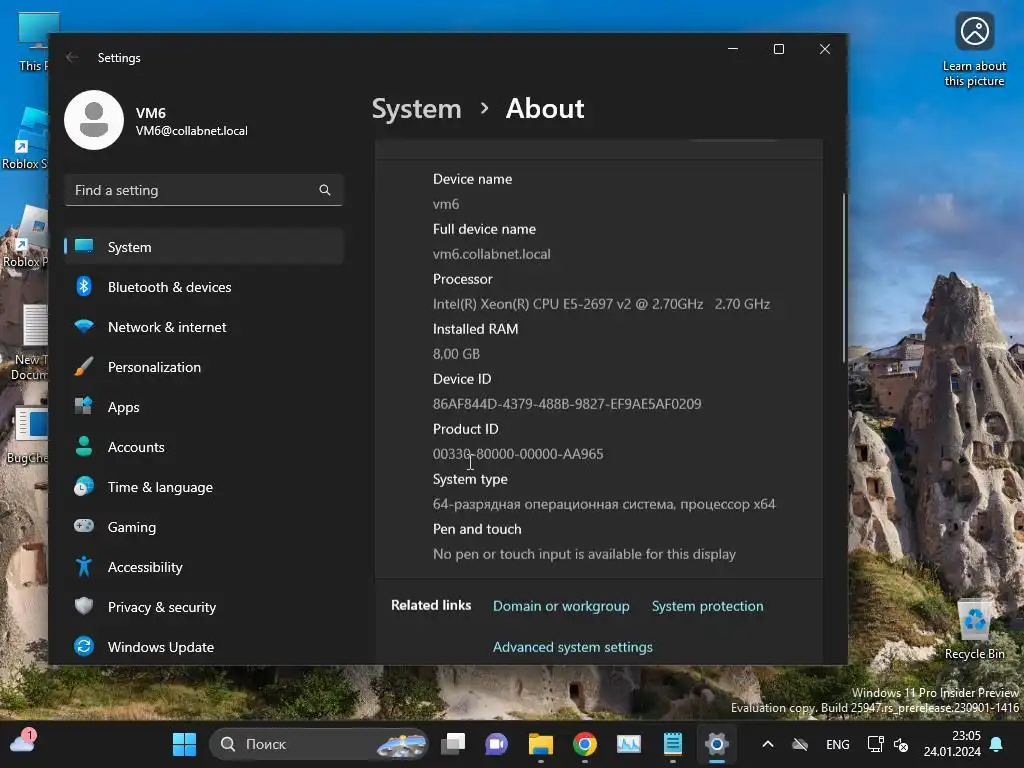Image resolution: width=1024 pixels, height=768 pixels.
Task: Open the network tray icon
Action: pyautogui.click(x=875, y=744)
